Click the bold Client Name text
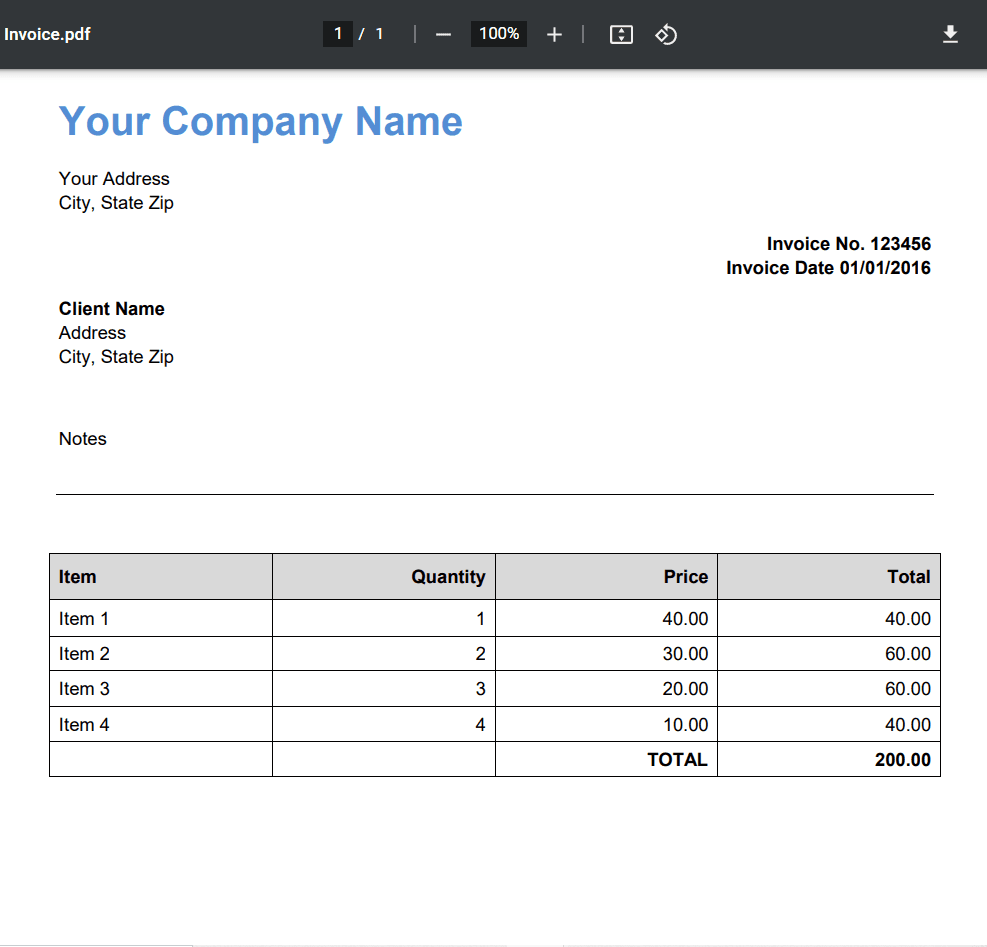This screenshot has height=947, width=987. (111, 309)
